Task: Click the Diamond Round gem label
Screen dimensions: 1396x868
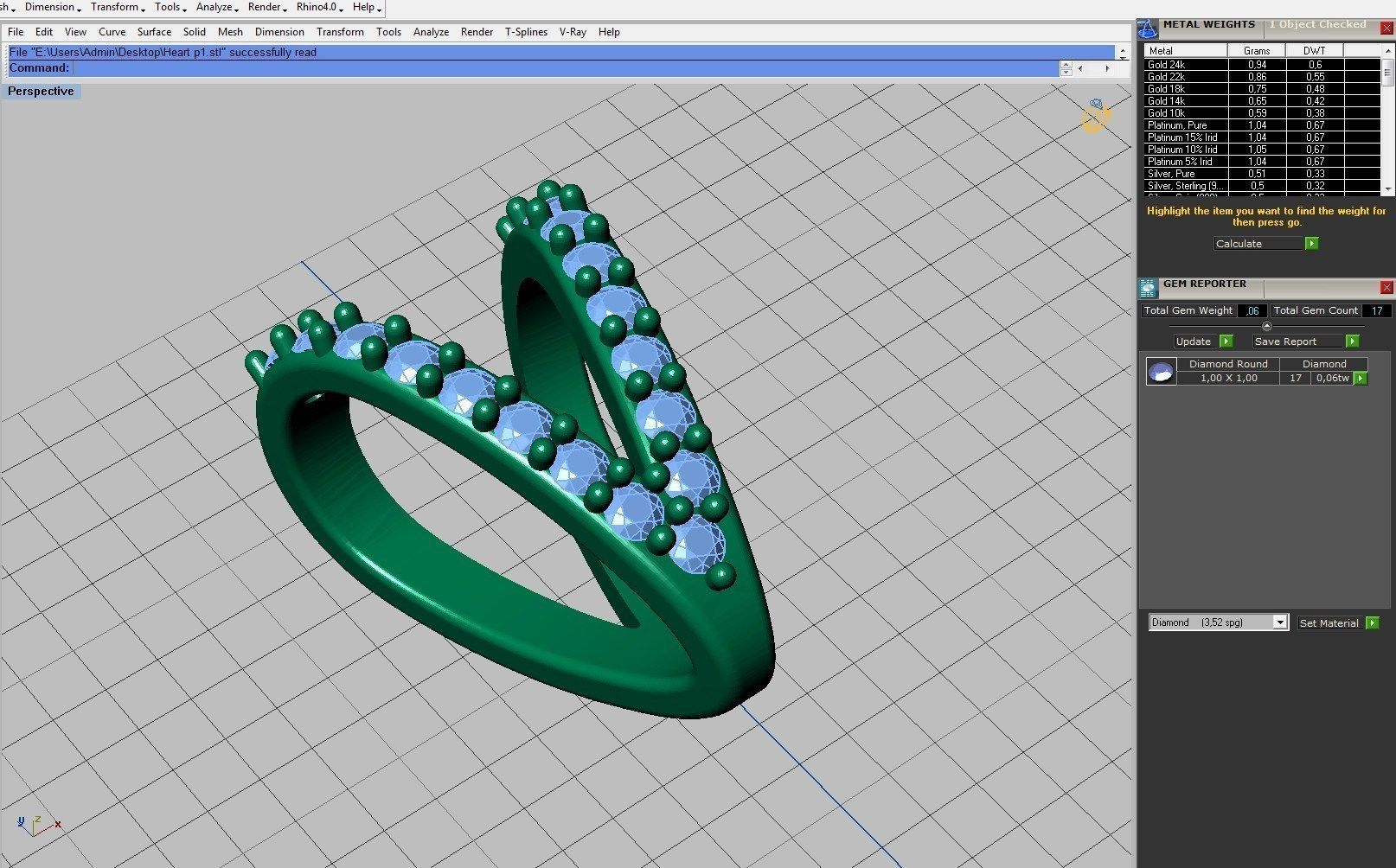Action: click(1228, 364)
